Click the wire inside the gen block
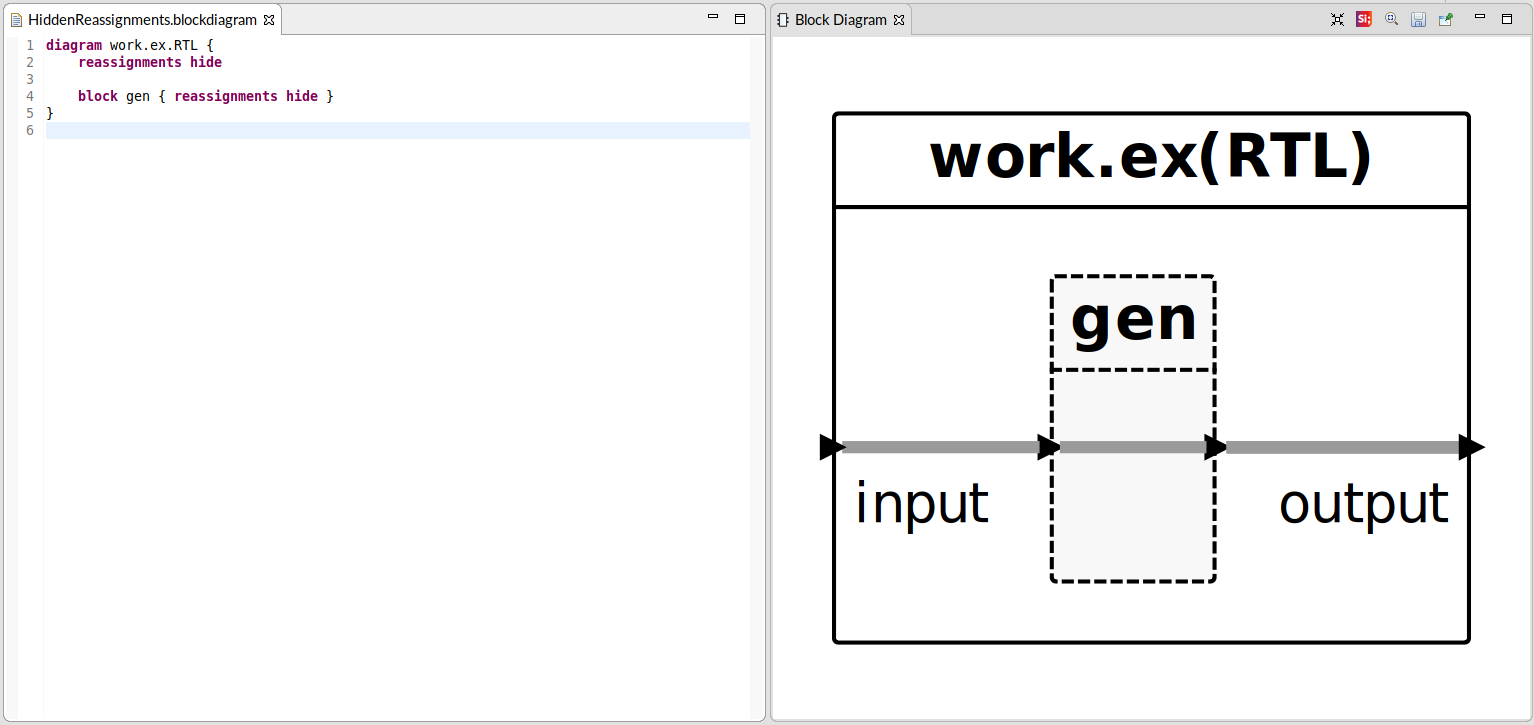Screen dimensions: 1534x725 1133,447
